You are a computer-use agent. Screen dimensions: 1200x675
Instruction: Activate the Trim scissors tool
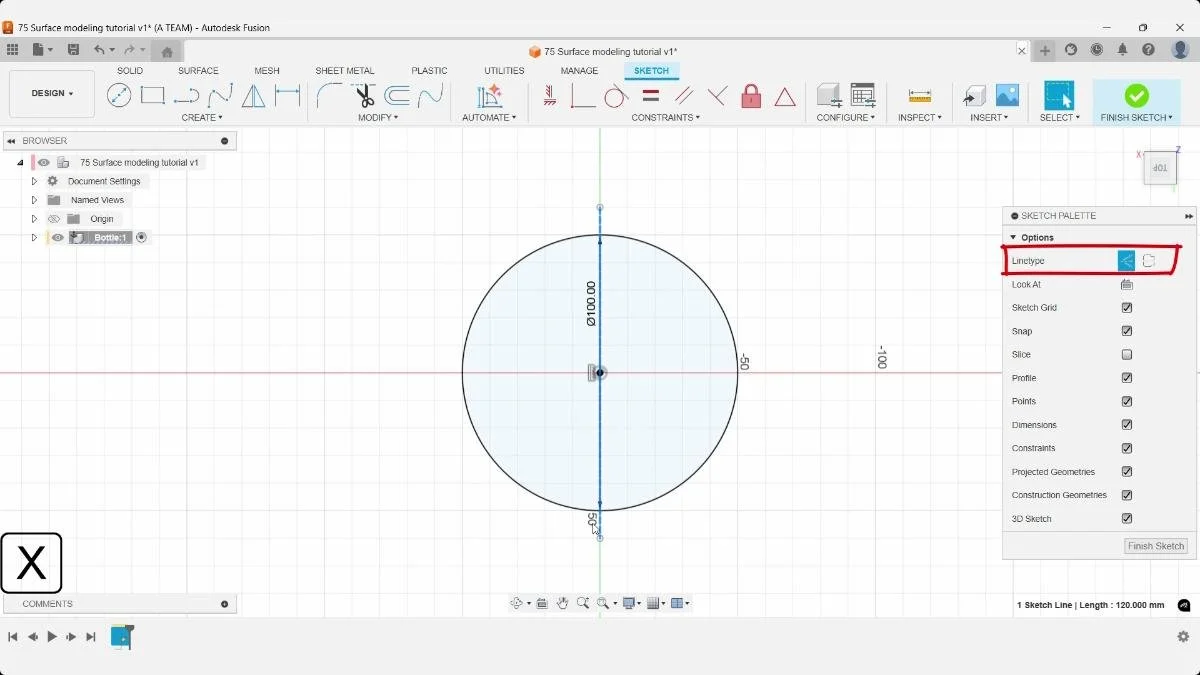[x=363, y=96]
